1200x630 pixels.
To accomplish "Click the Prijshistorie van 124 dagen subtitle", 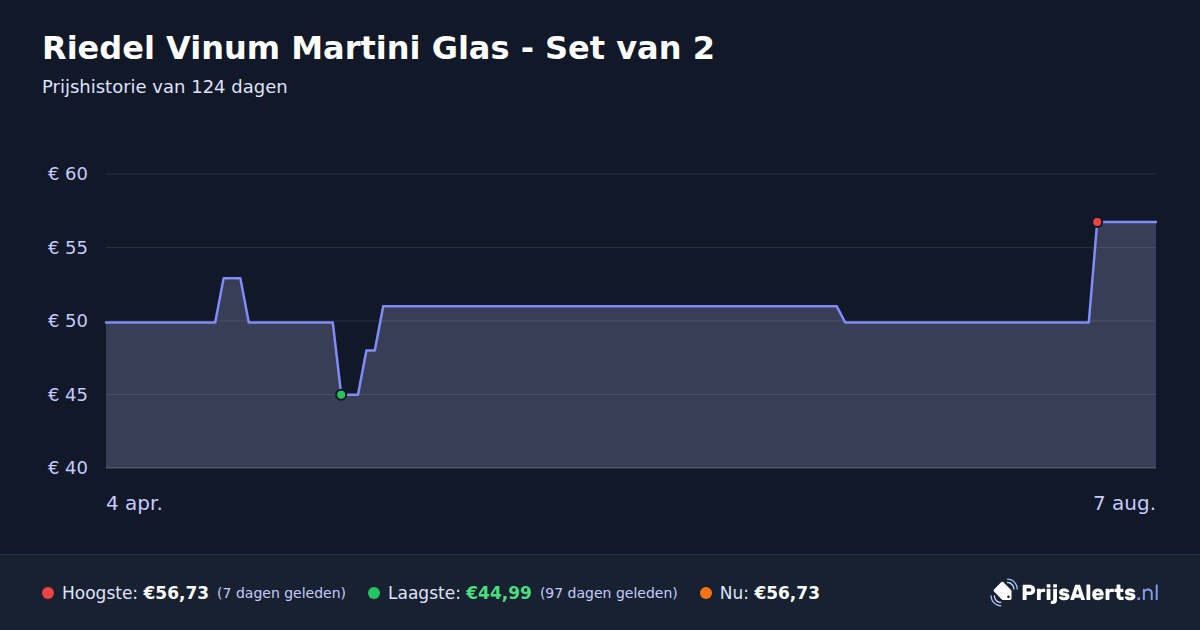I will (x=165, y=87).
